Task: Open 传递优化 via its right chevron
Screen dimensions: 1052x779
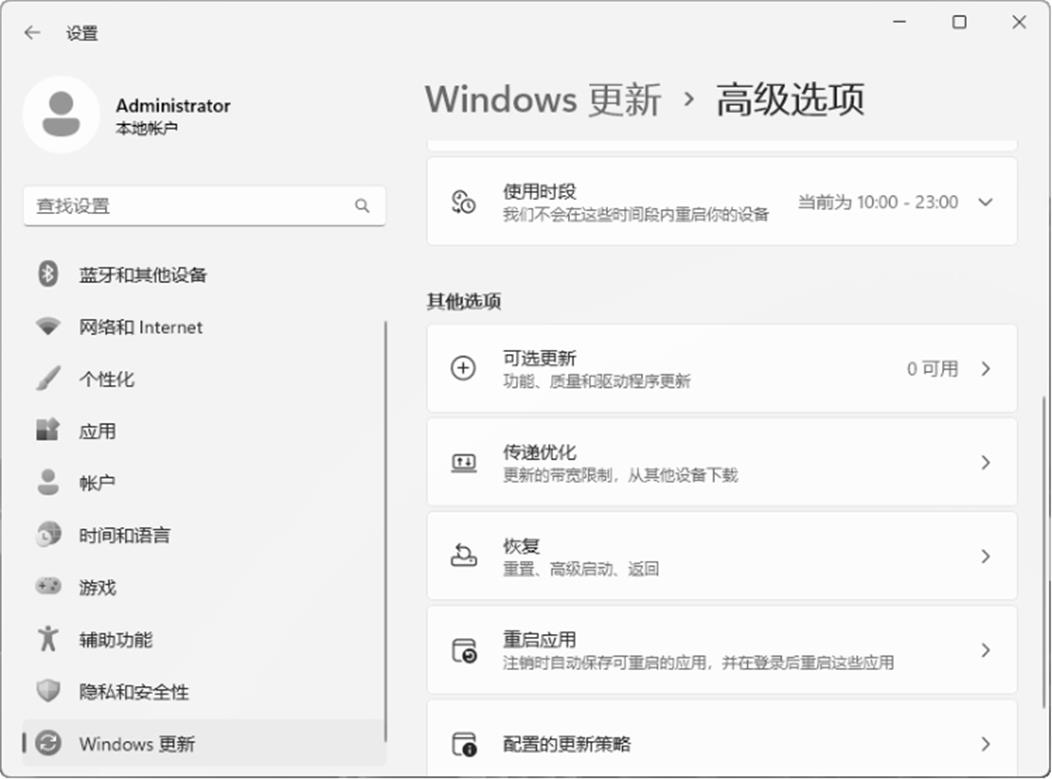Action: point(985,462)
